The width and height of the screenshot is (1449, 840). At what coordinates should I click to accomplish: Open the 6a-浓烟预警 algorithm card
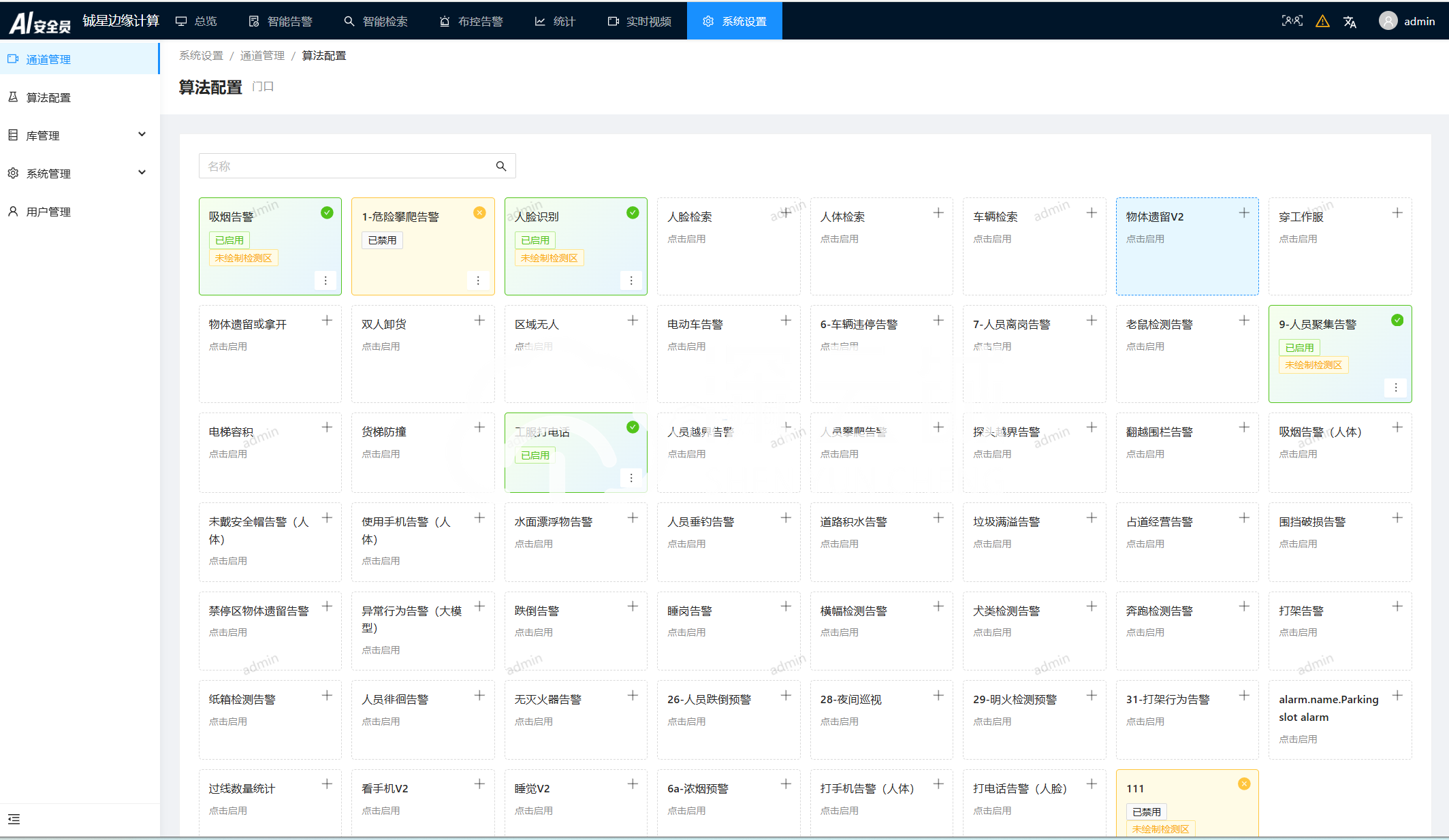click(x=729, y=802)
